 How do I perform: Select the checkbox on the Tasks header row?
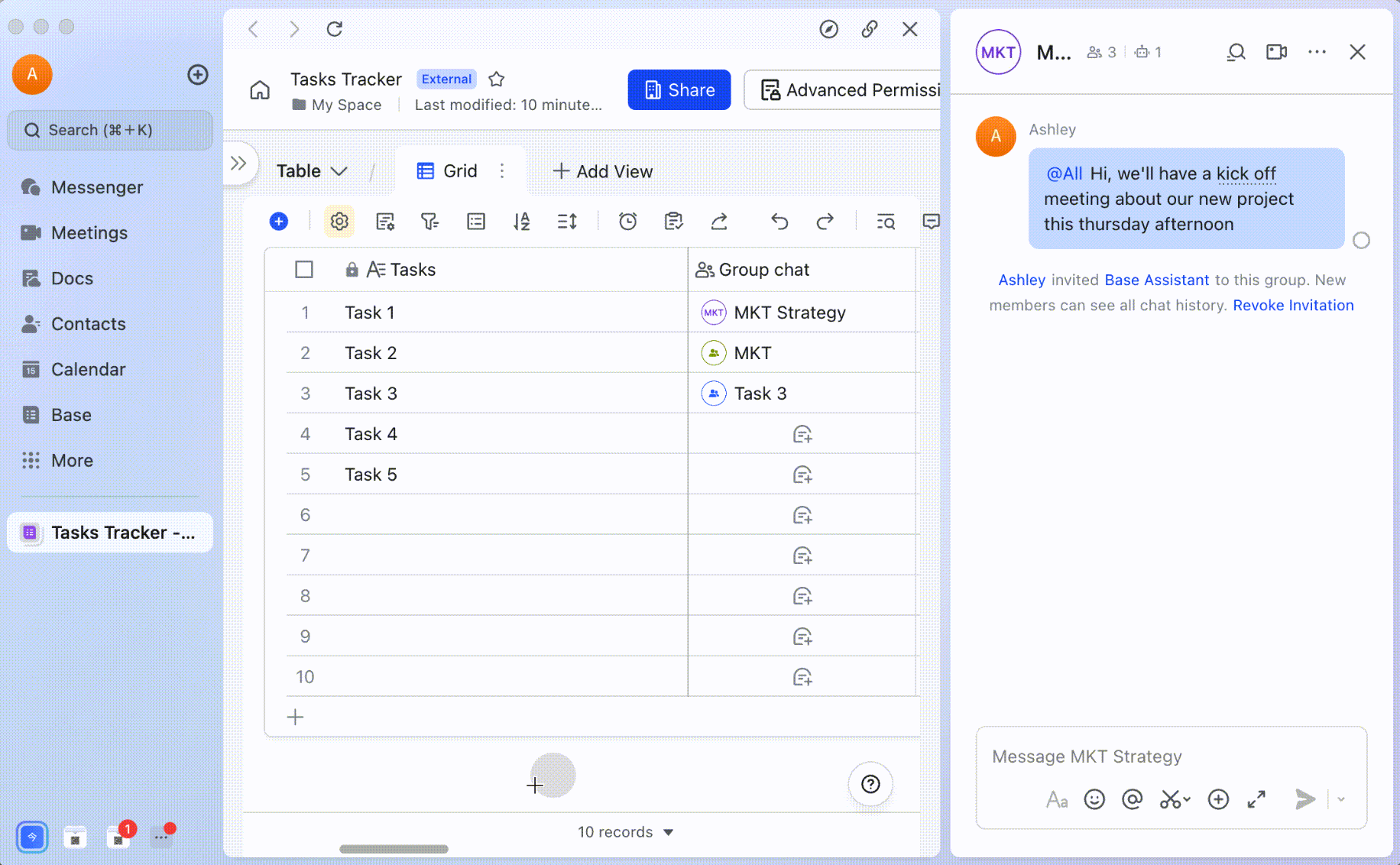click(x=305, y=269)
